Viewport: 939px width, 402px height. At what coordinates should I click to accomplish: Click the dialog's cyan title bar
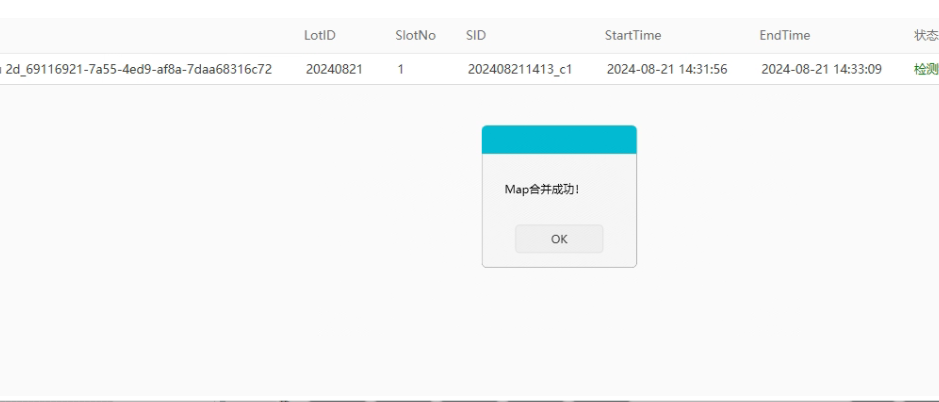(x=559, y=140)
